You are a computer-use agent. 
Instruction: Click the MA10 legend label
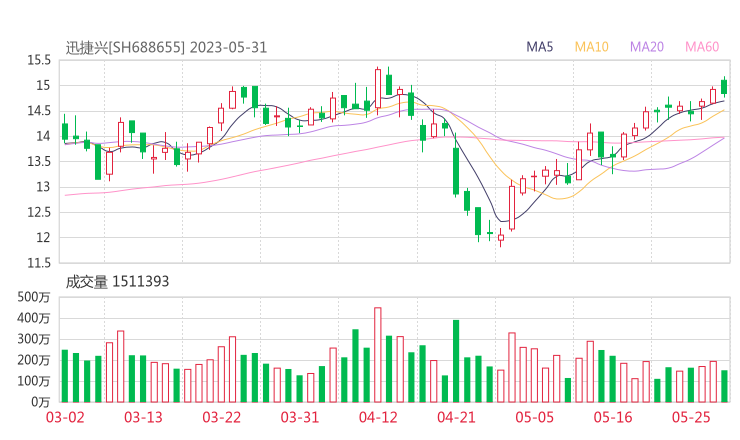[x=591, y=47]
